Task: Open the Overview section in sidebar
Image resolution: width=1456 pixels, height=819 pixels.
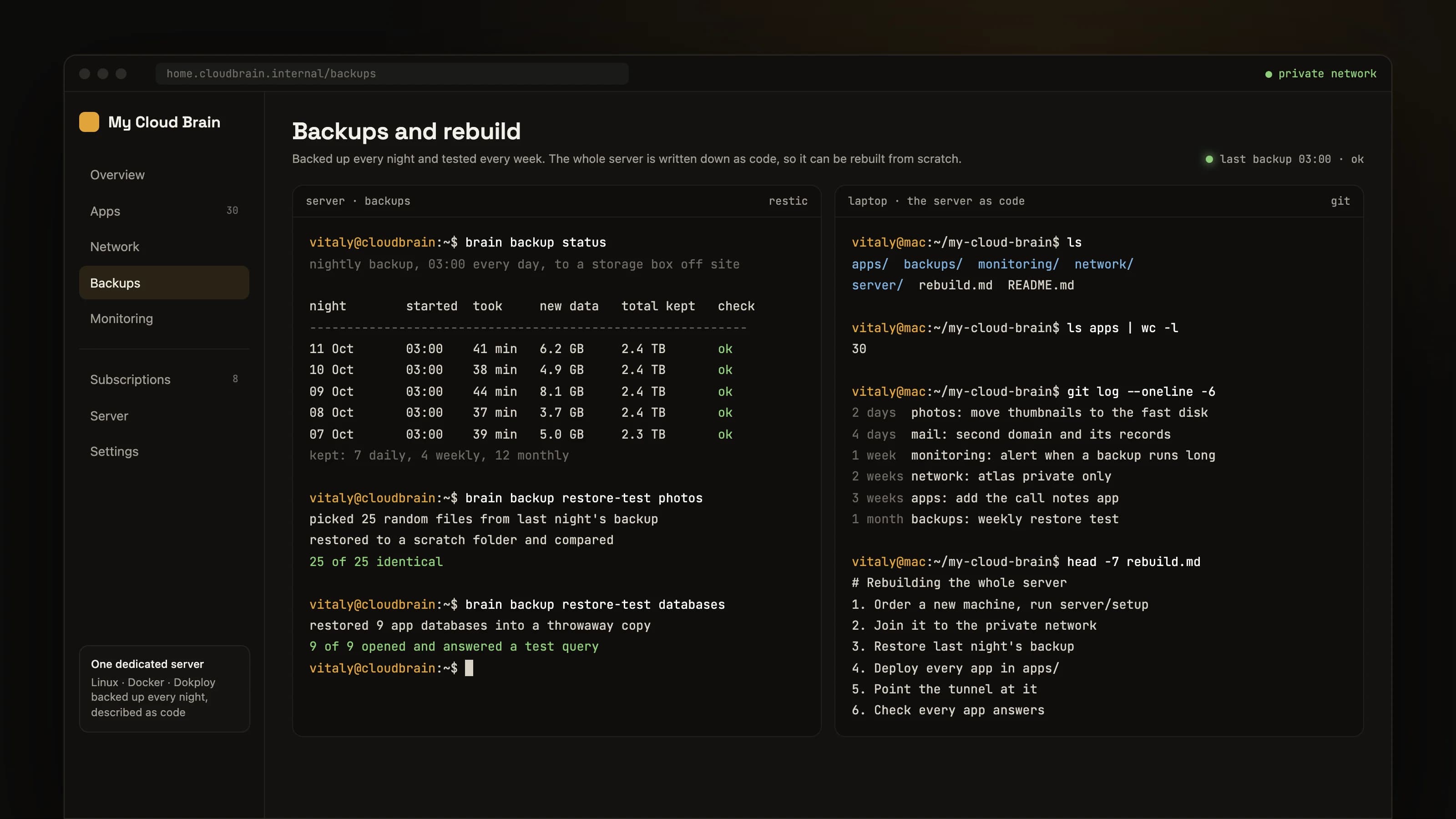Action: tap(164, 175)
